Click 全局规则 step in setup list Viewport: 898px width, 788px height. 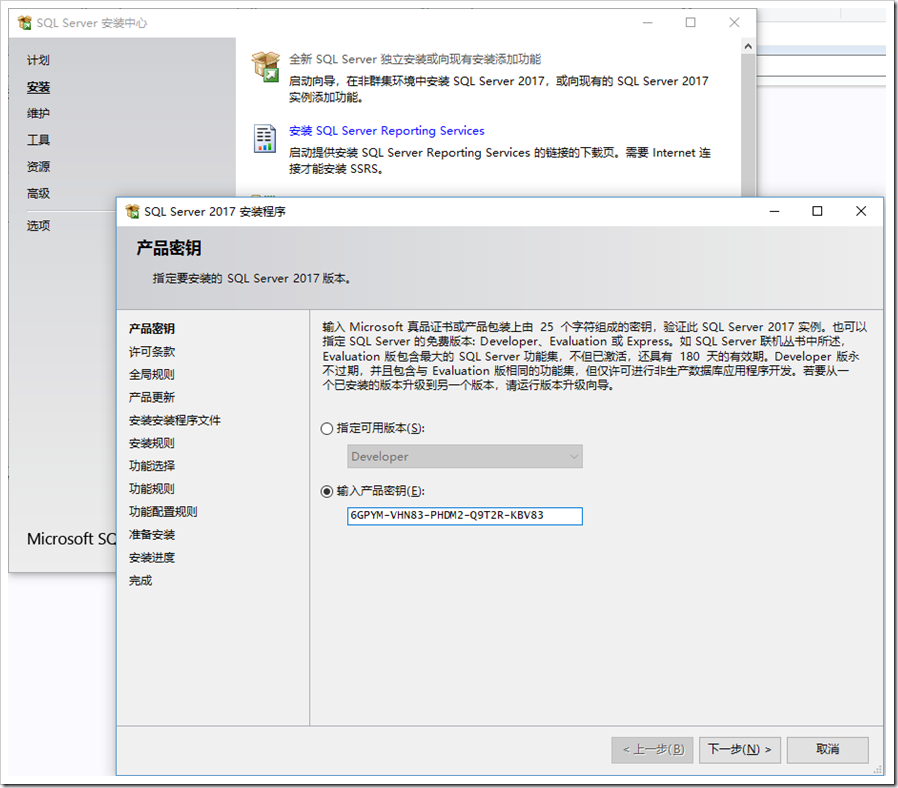(x=152, y=375)
